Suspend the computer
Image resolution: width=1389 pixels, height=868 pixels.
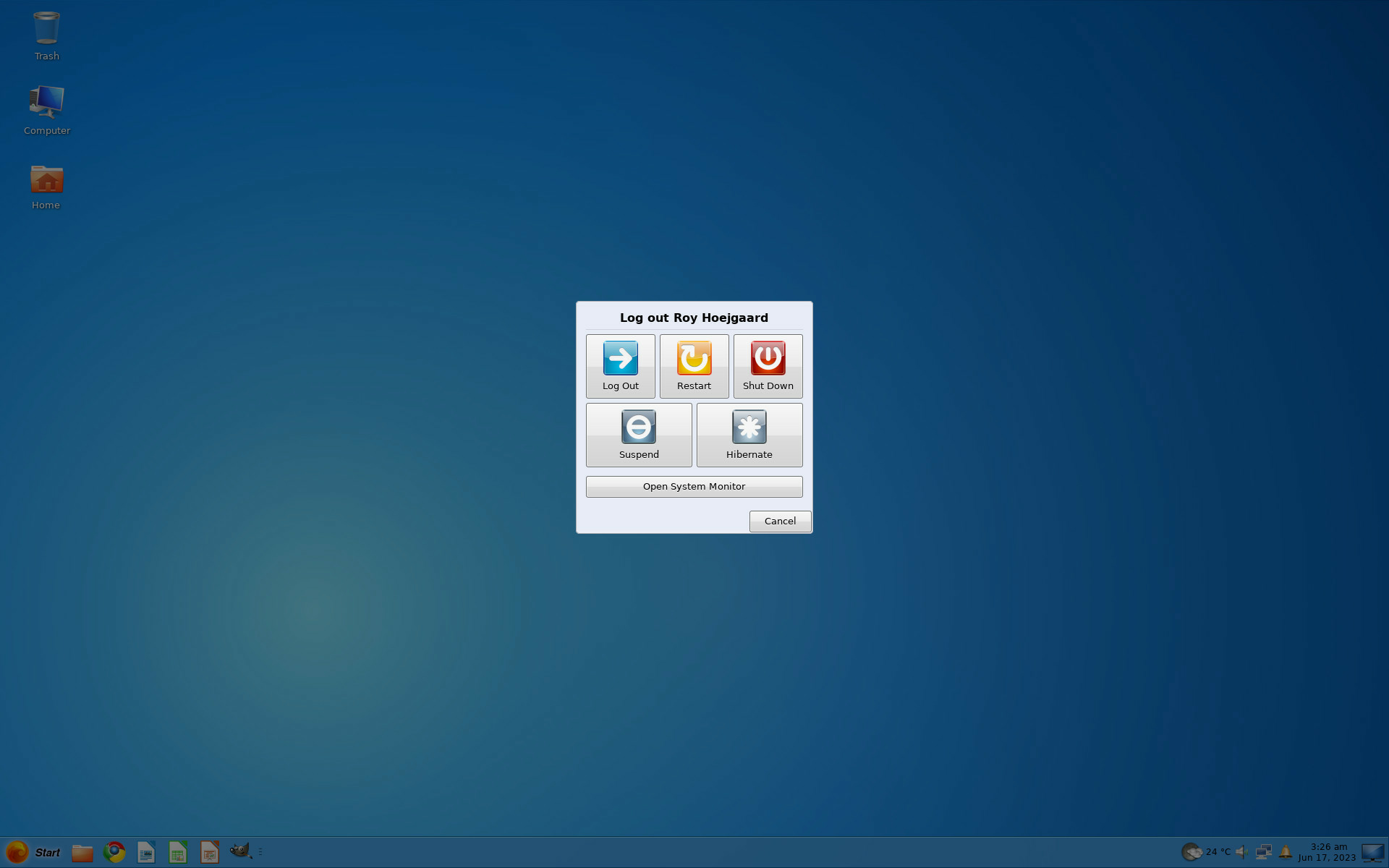[639, 435]
